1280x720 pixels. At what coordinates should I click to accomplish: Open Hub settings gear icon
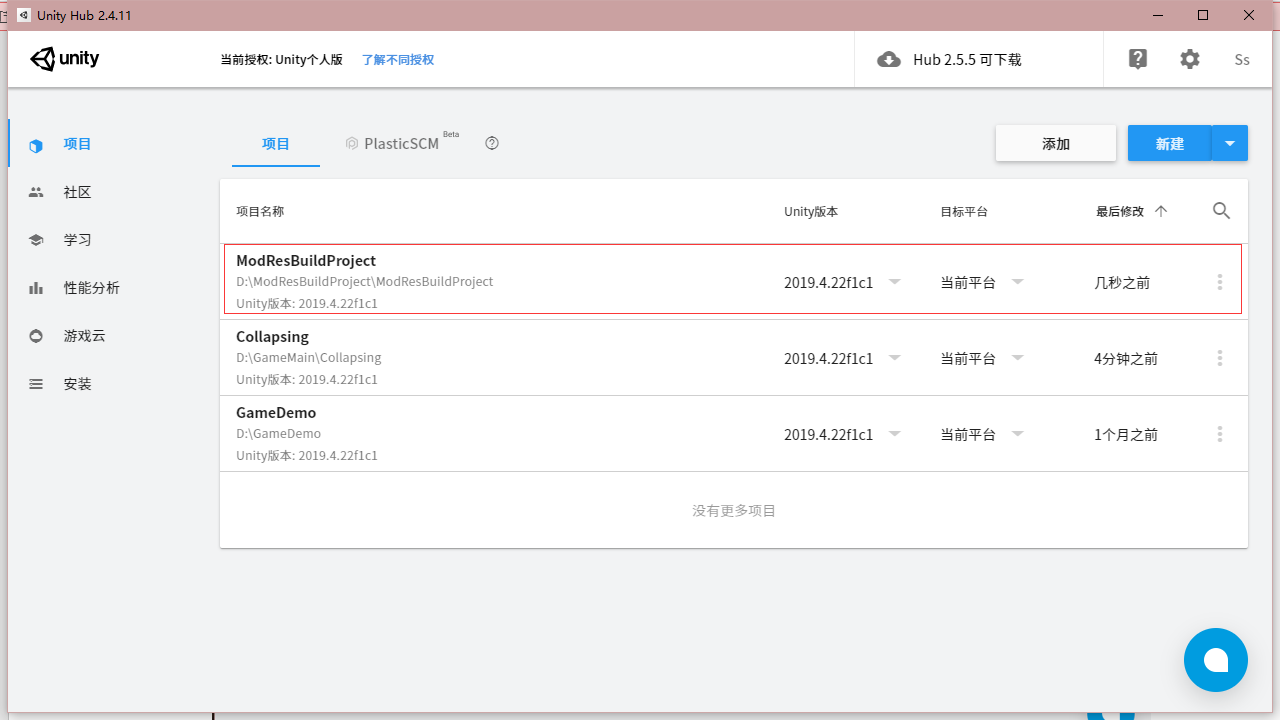(1189, 59)
